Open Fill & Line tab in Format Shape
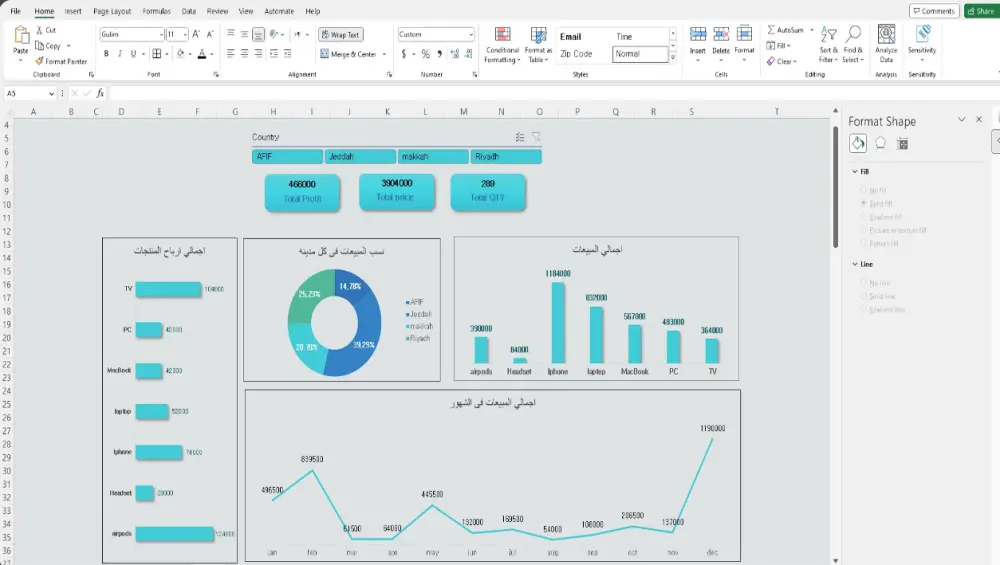 858,143
